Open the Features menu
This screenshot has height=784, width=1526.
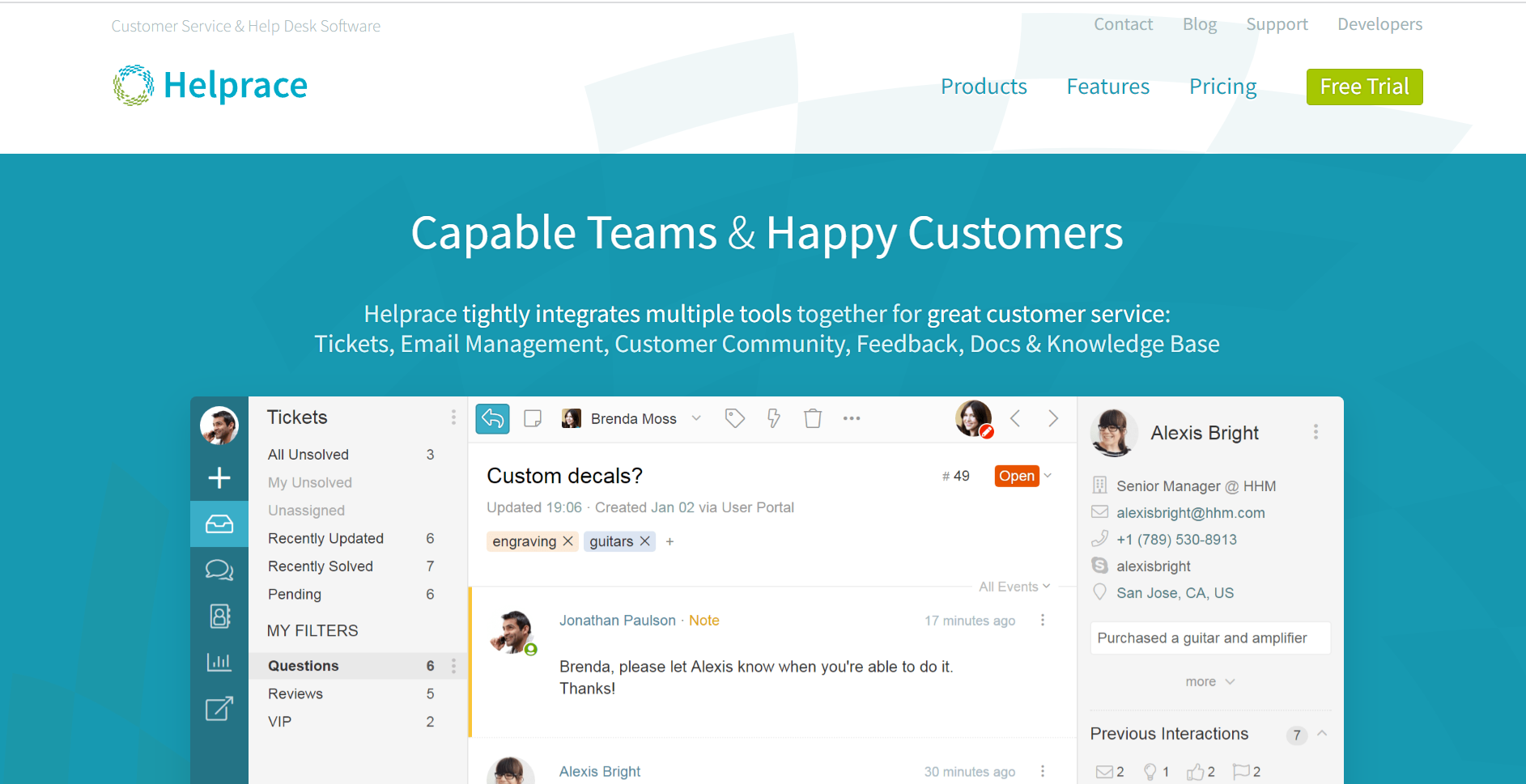1107,87
